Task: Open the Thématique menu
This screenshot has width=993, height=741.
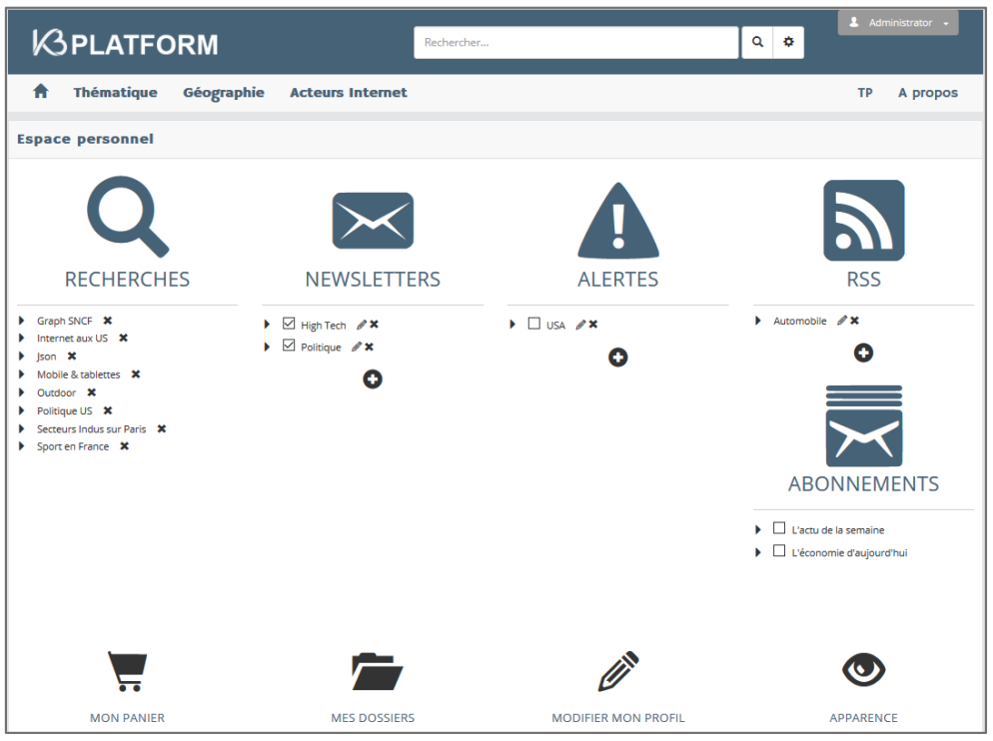Action: point(115,92)
